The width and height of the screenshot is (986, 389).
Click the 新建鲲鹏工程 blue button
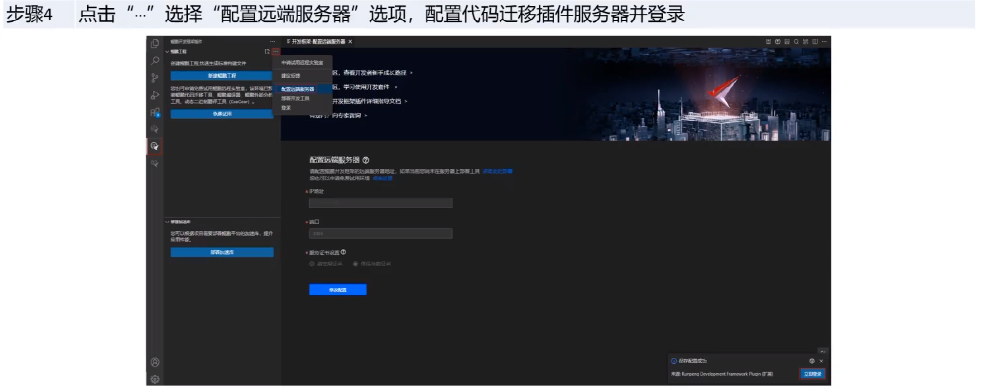(222, 75)
